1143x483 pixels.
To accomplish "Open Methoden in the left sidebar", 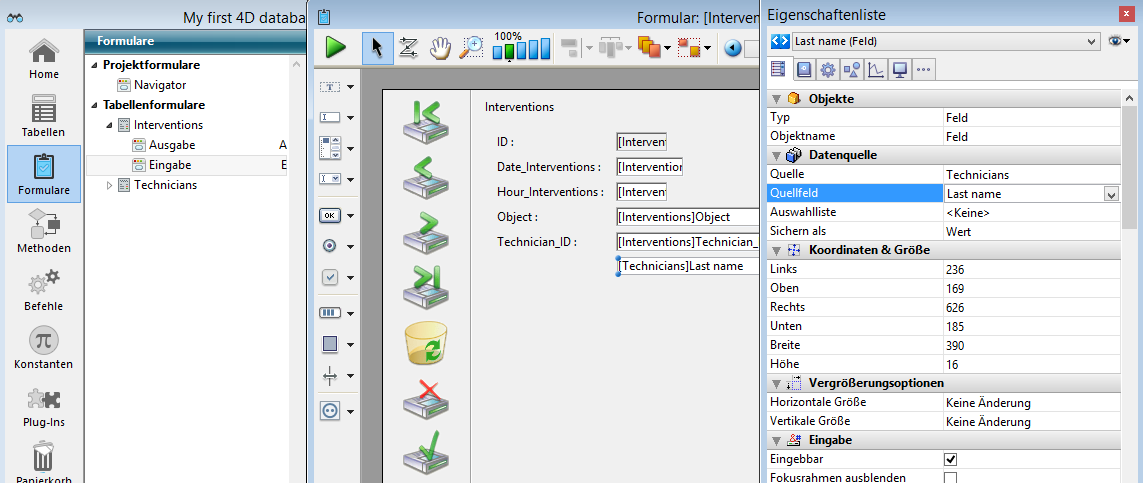I will [43, 231].
